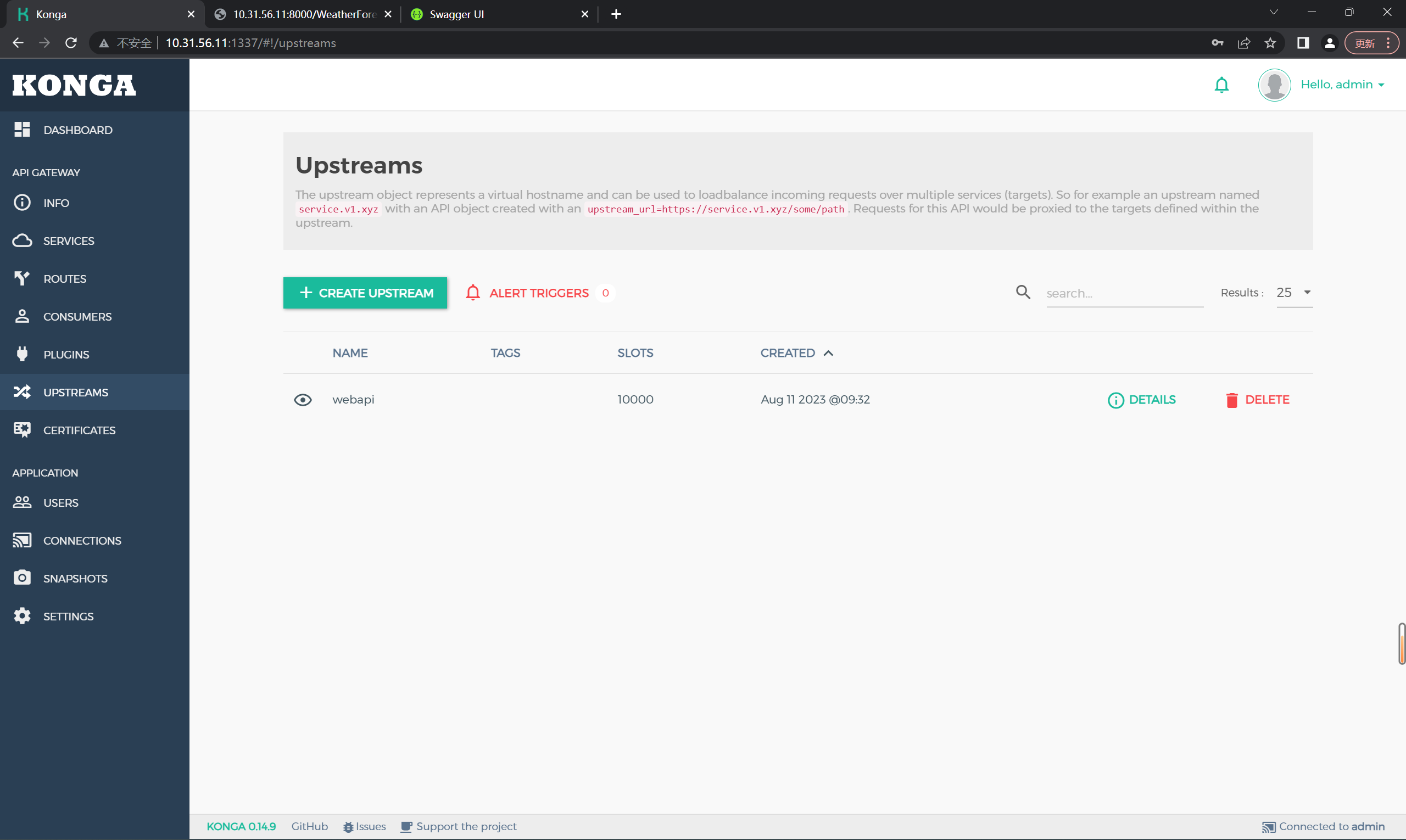1406x840 pixels.
Task: Click the Info circle icon in sidebar
Action: (x=22, y=203)
